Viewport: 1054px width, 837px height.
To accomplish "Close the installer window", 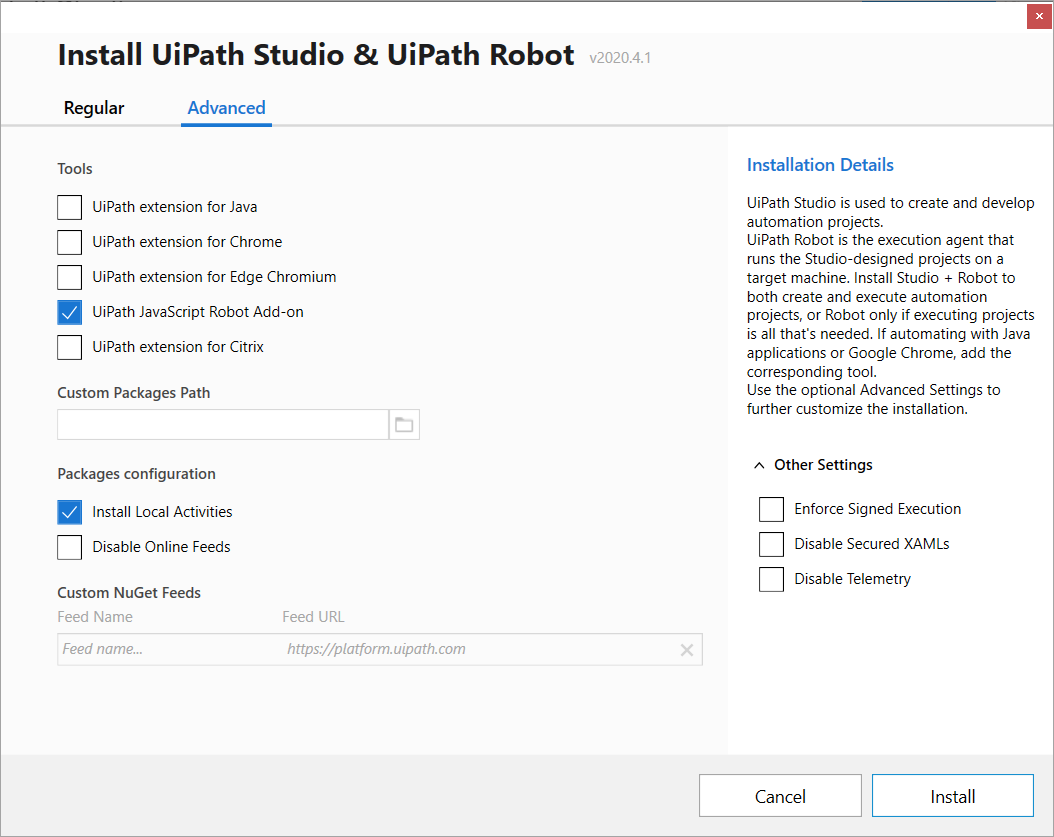I will (1039, 16).
